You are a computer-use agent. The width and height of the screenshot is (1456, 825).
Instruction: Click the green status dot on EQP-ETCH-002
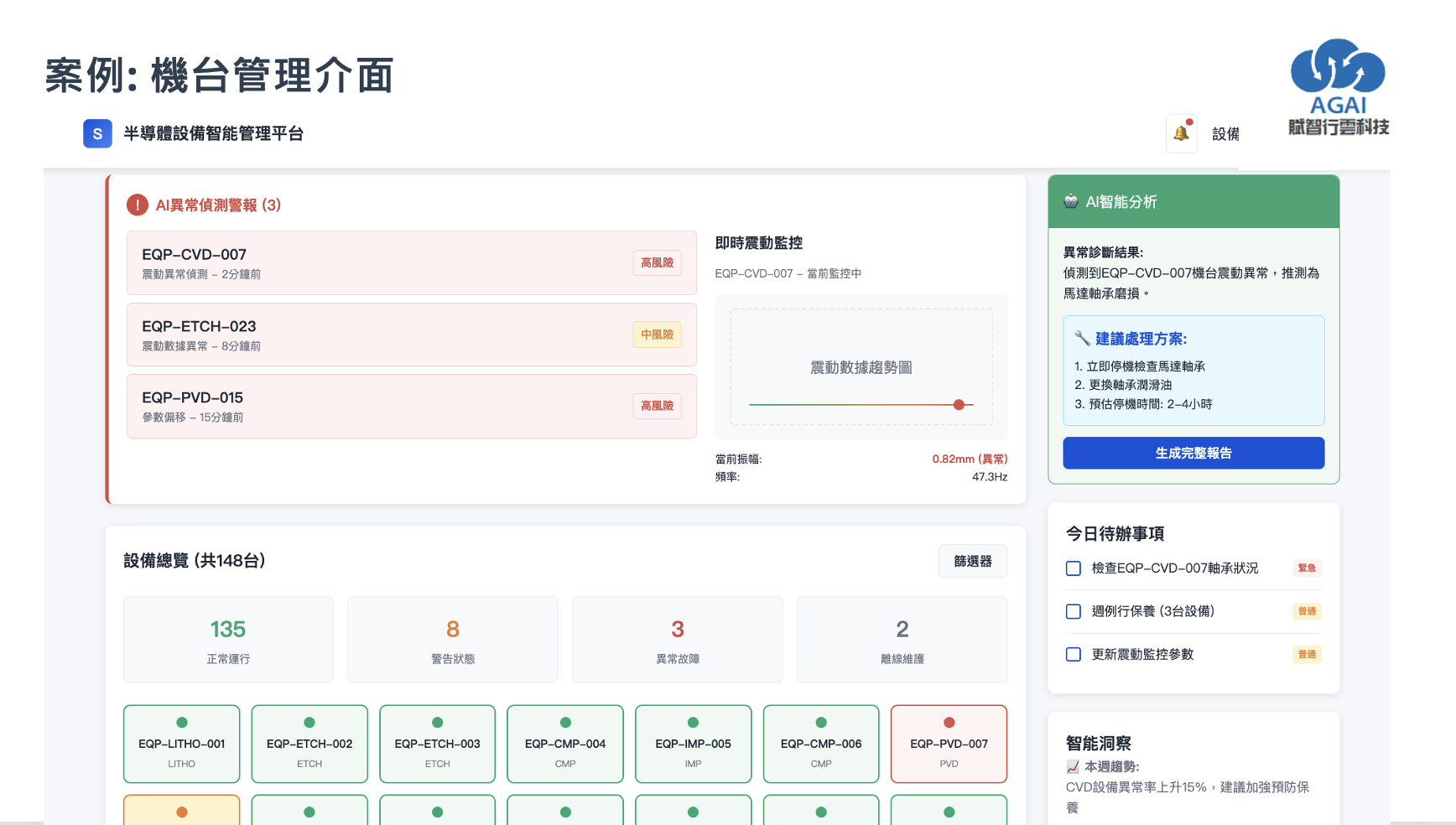(309, 721)
